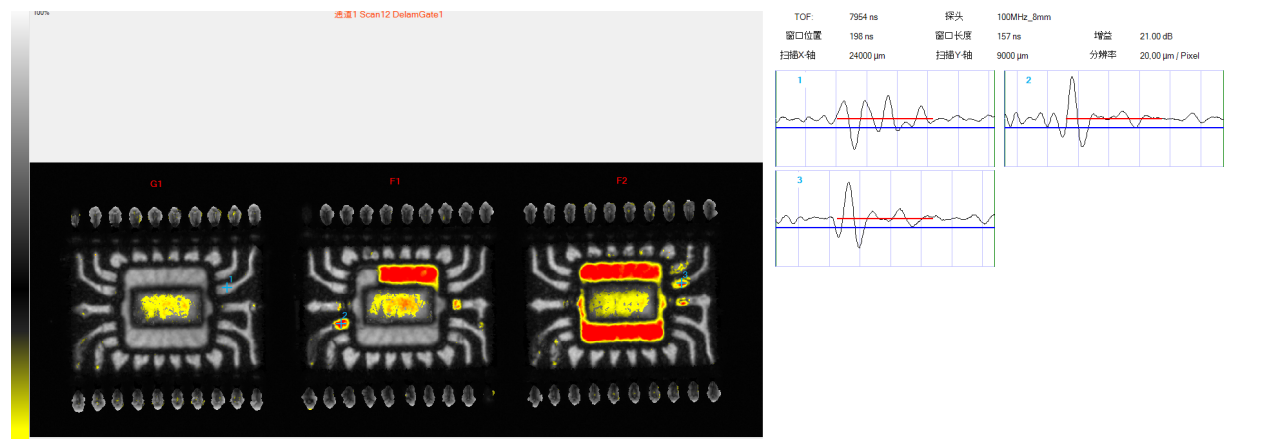Open waveform graph 3
The width and height of the screenshot is (1275, 448).
[885, 218]
